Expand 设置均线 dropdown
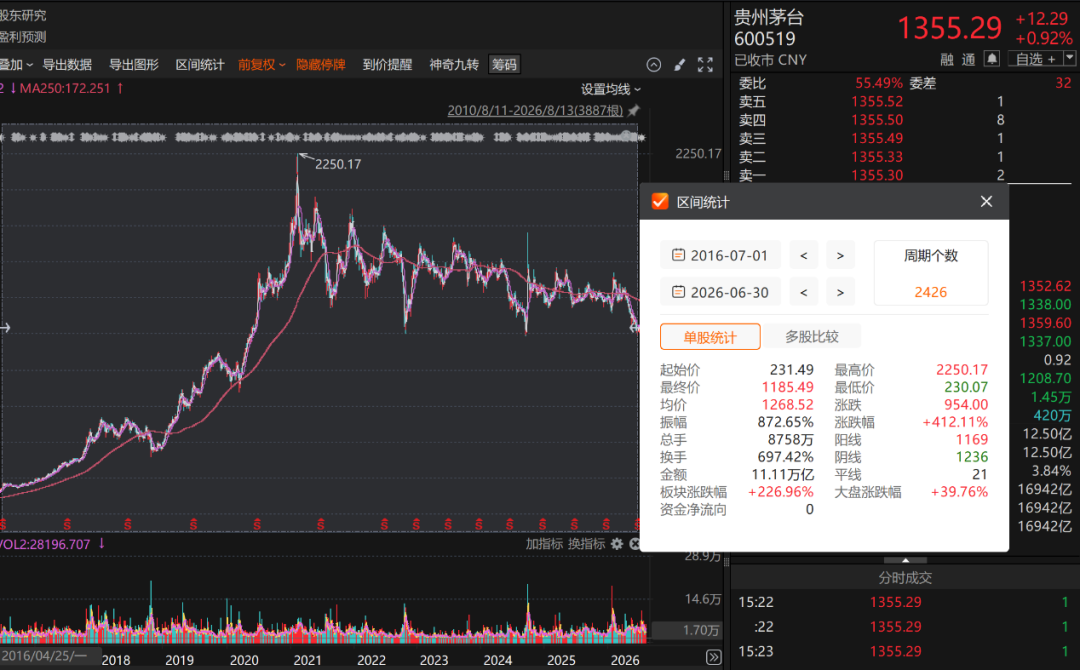 point(611,89)
